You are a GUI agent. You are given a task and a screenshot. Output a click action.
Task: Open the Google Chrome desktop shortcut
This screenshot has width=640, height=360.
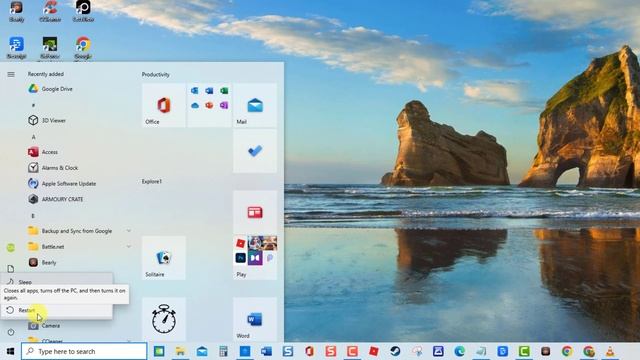tap(83, 48)
